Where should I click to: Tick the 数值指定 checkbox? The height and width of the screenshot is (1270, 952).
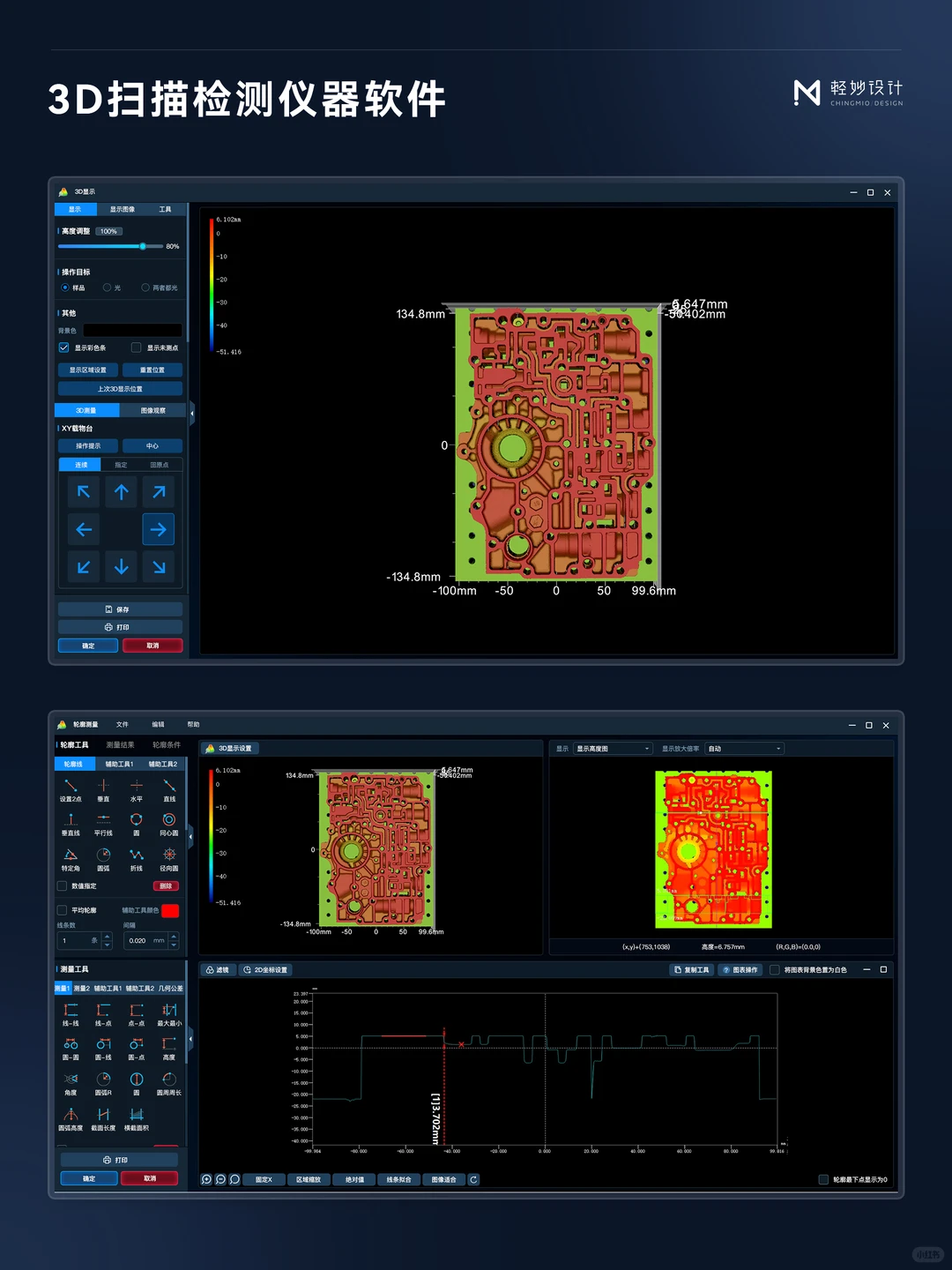coord(62,886)
